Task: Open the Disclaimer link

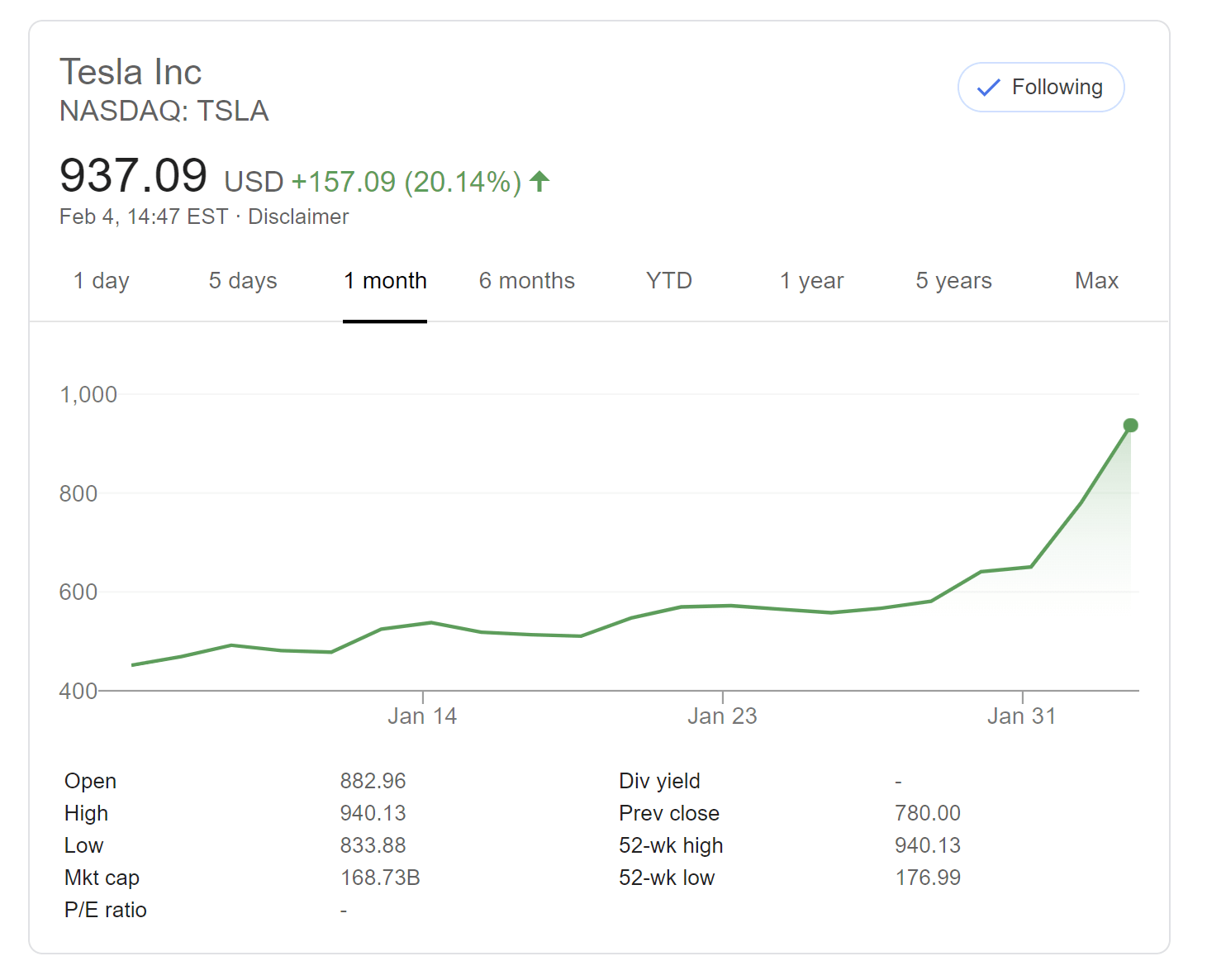Action: click(x=298, y=216)
